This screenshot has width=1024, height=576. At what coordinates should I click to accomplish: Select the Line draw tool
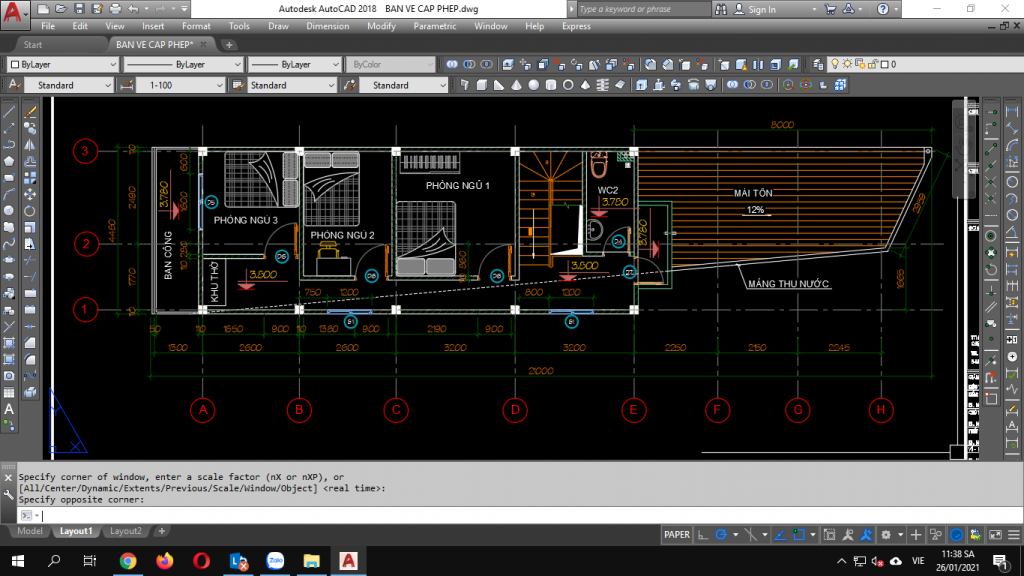pos(9,112)
